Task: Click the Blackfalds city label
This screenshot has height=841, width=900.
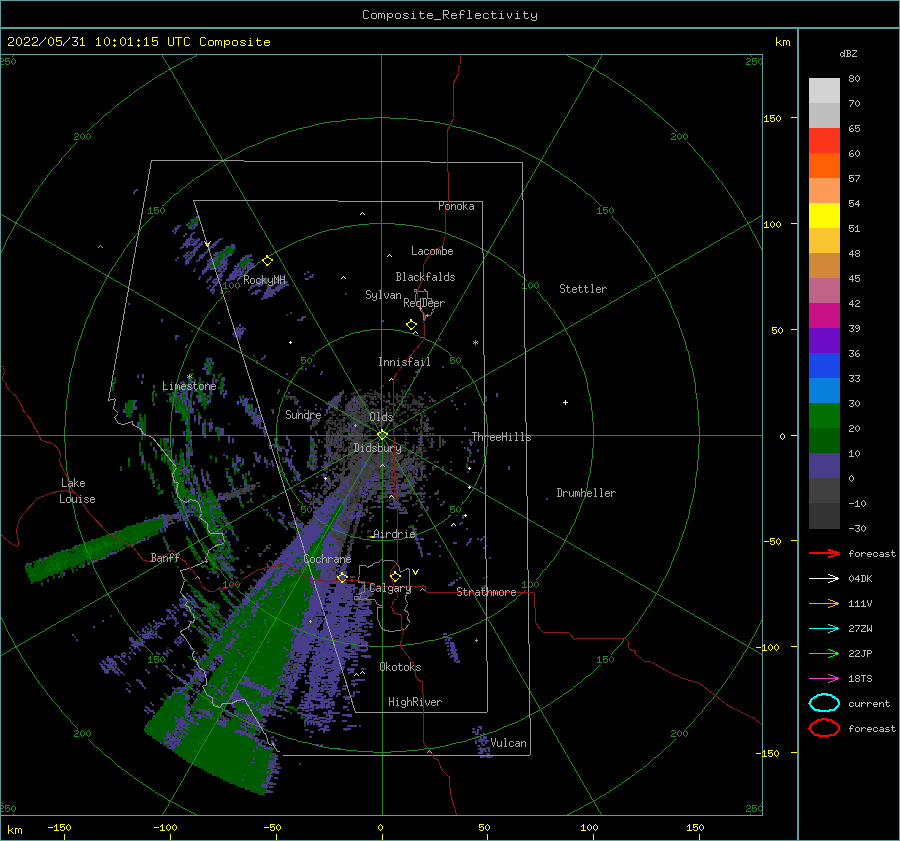Action: tap(425, 277)
